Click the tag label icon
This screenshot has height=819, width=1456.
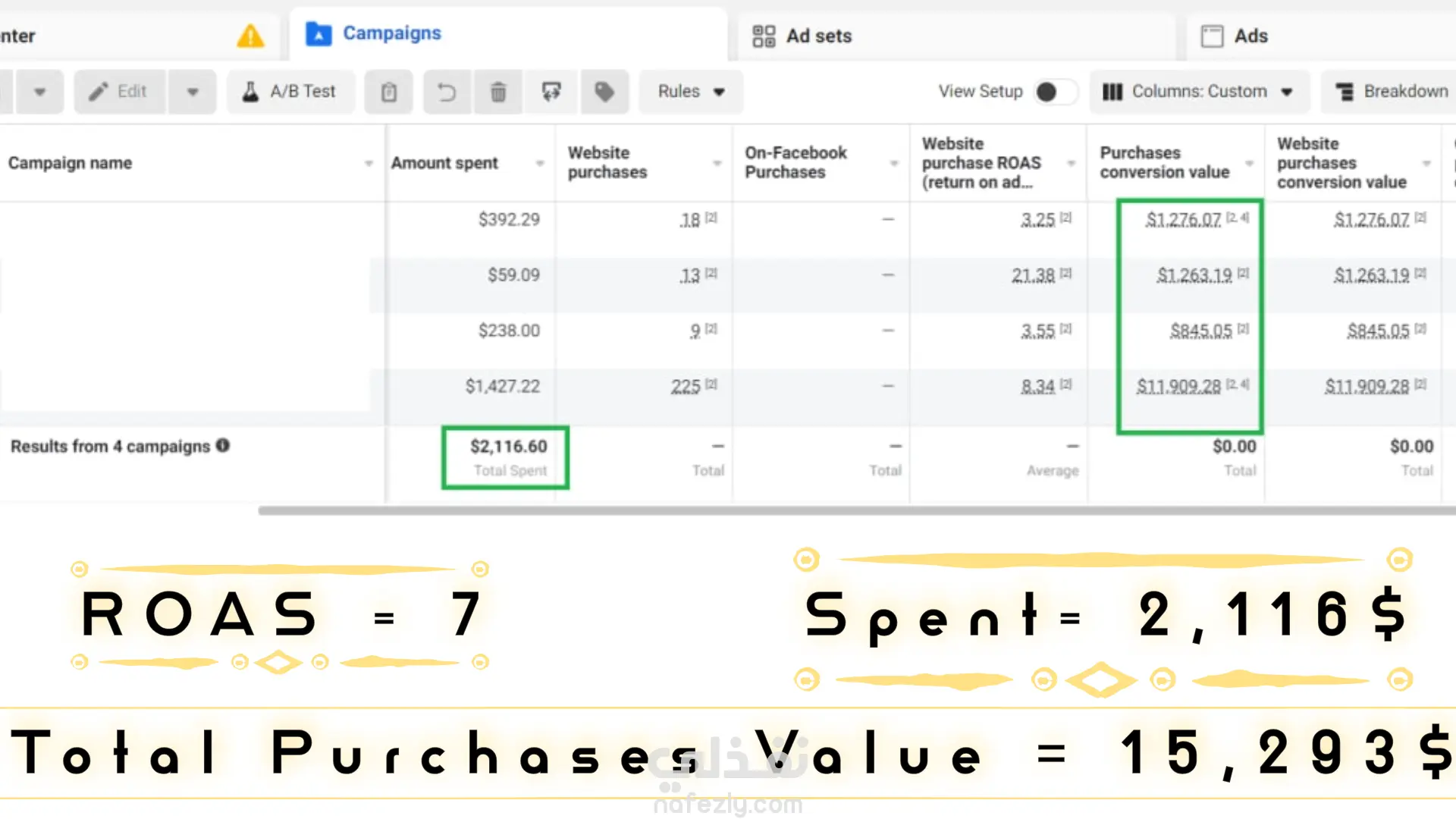(604, 92)
